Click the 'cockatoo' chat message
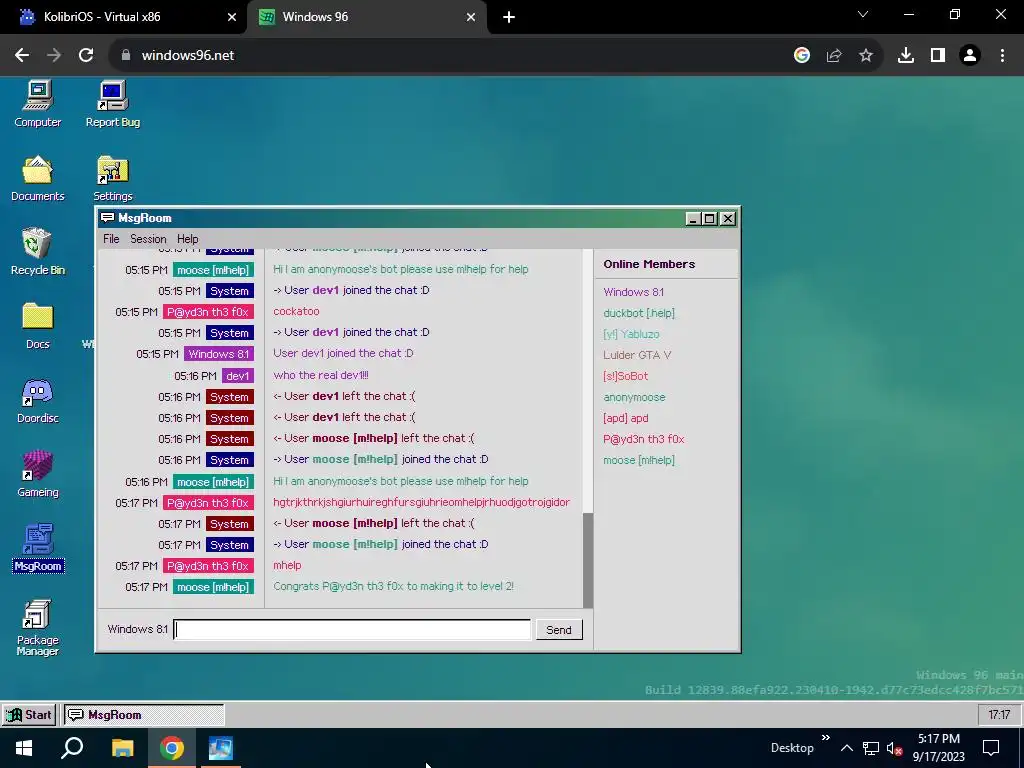1024x768 pixels. pos(296,312)
